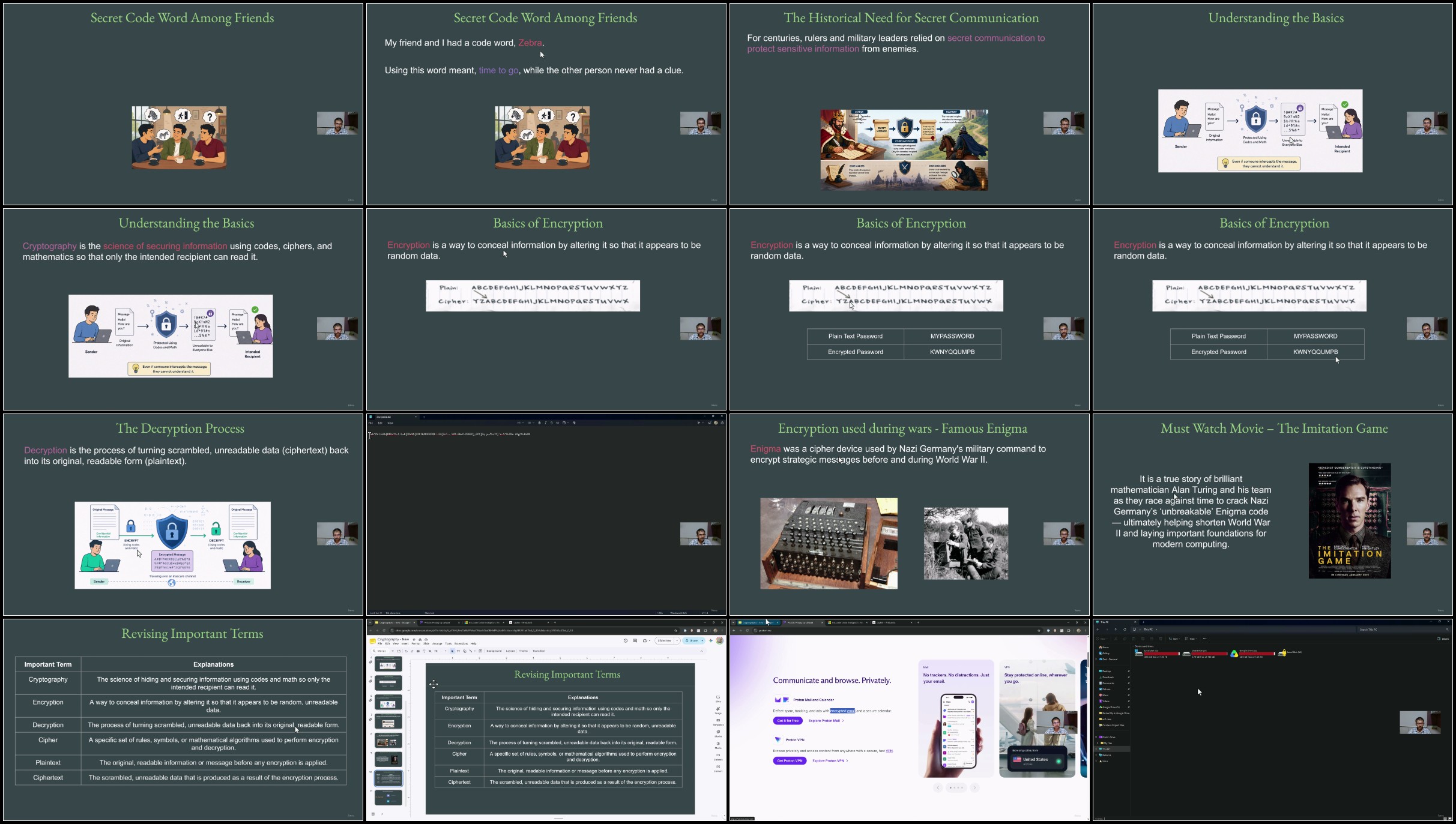Show previous carousel card on Proton page
This screenshot has height=824, width=1456.
pyautogui.click(x=938, y=787)
